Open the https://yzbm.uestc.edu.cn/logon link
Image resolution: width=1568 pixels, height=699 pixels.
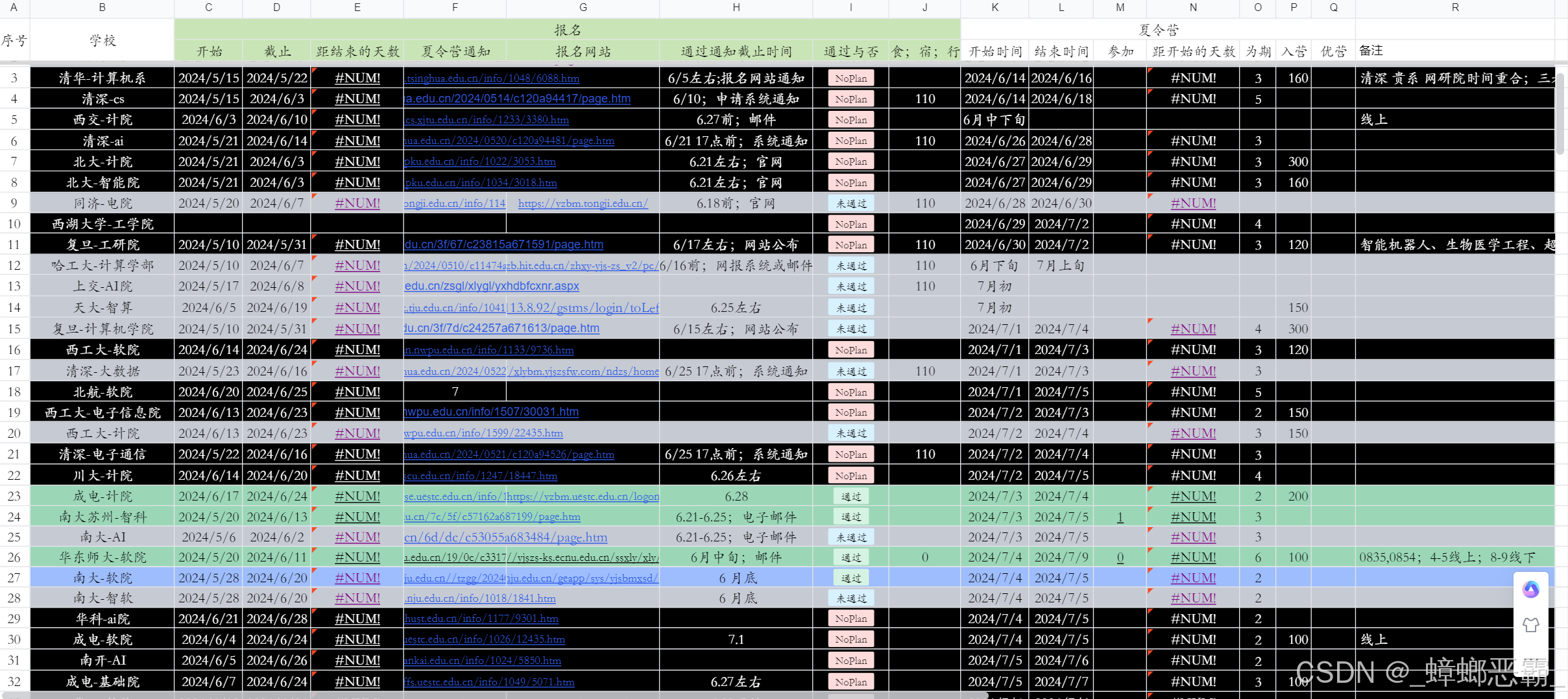[x=583, y=497]
